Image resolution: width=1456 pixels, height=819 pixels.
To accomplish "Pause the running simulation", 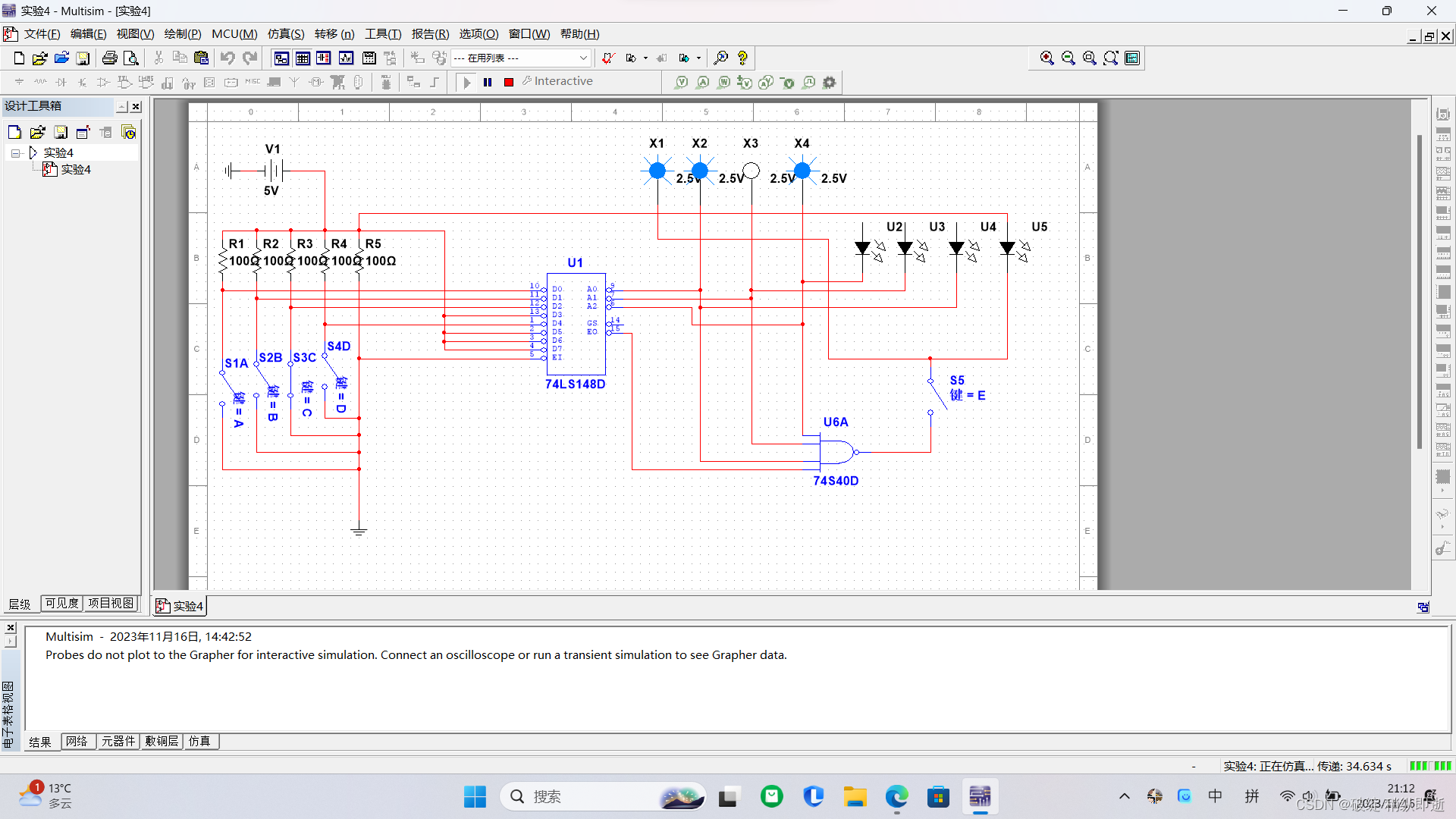I will point(488,82).
